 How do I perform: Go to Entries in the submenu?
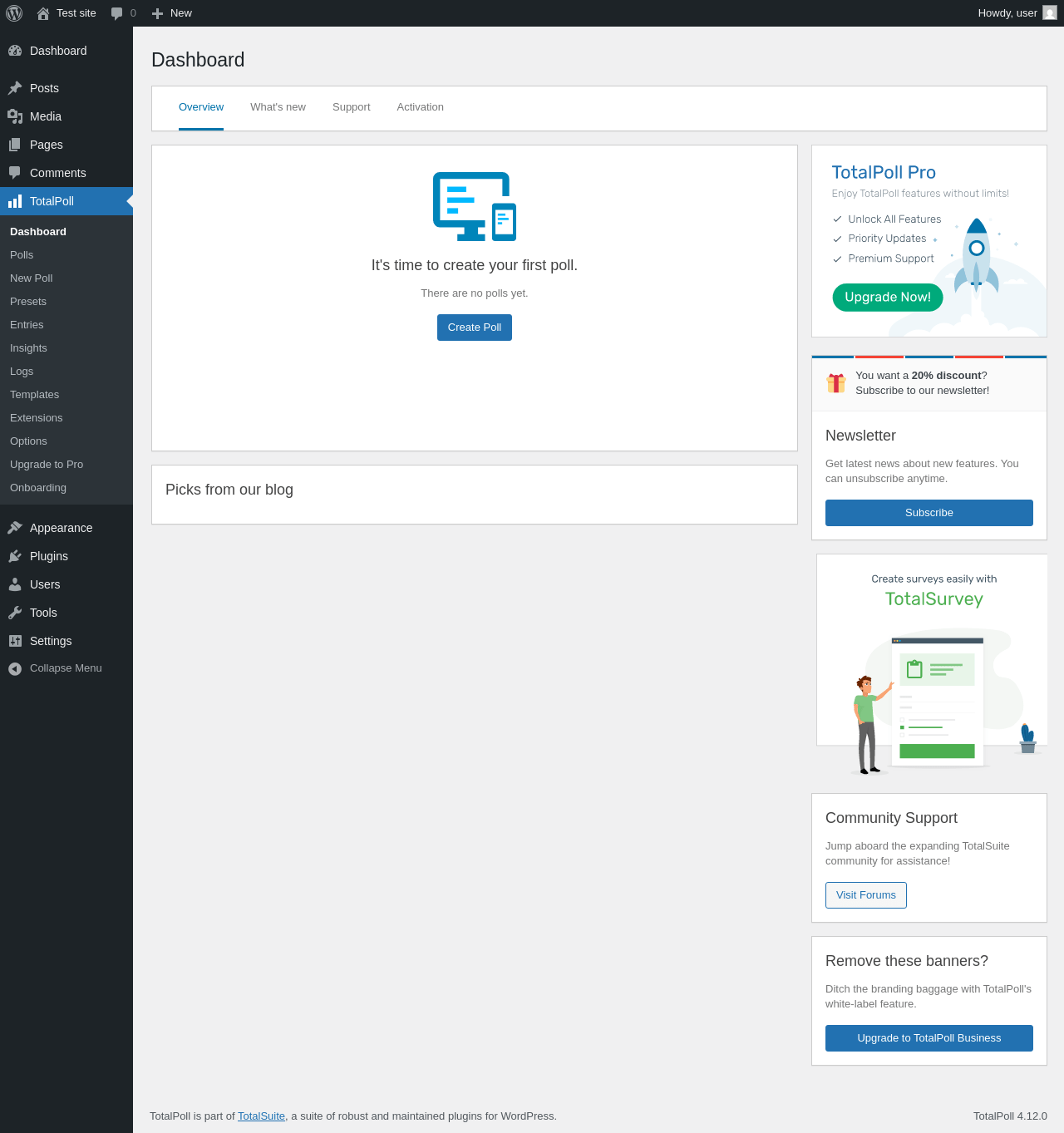pyautogui.click(x=66, y=325)
